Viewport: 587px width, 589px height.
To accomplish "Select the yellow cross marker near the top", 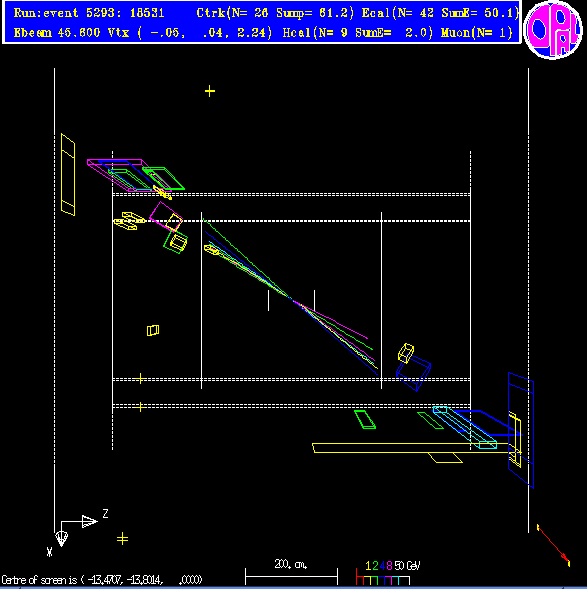I will [210, 91].
